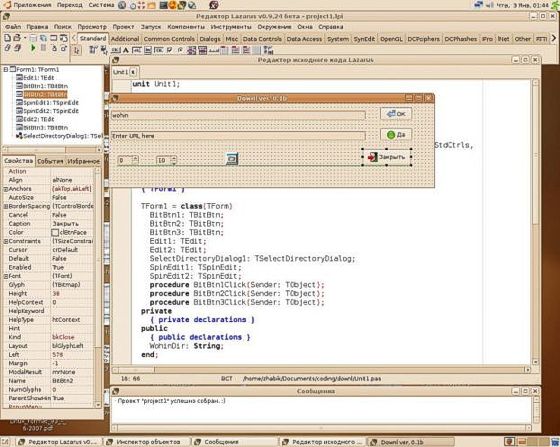Open the Запуск menu

151,27
